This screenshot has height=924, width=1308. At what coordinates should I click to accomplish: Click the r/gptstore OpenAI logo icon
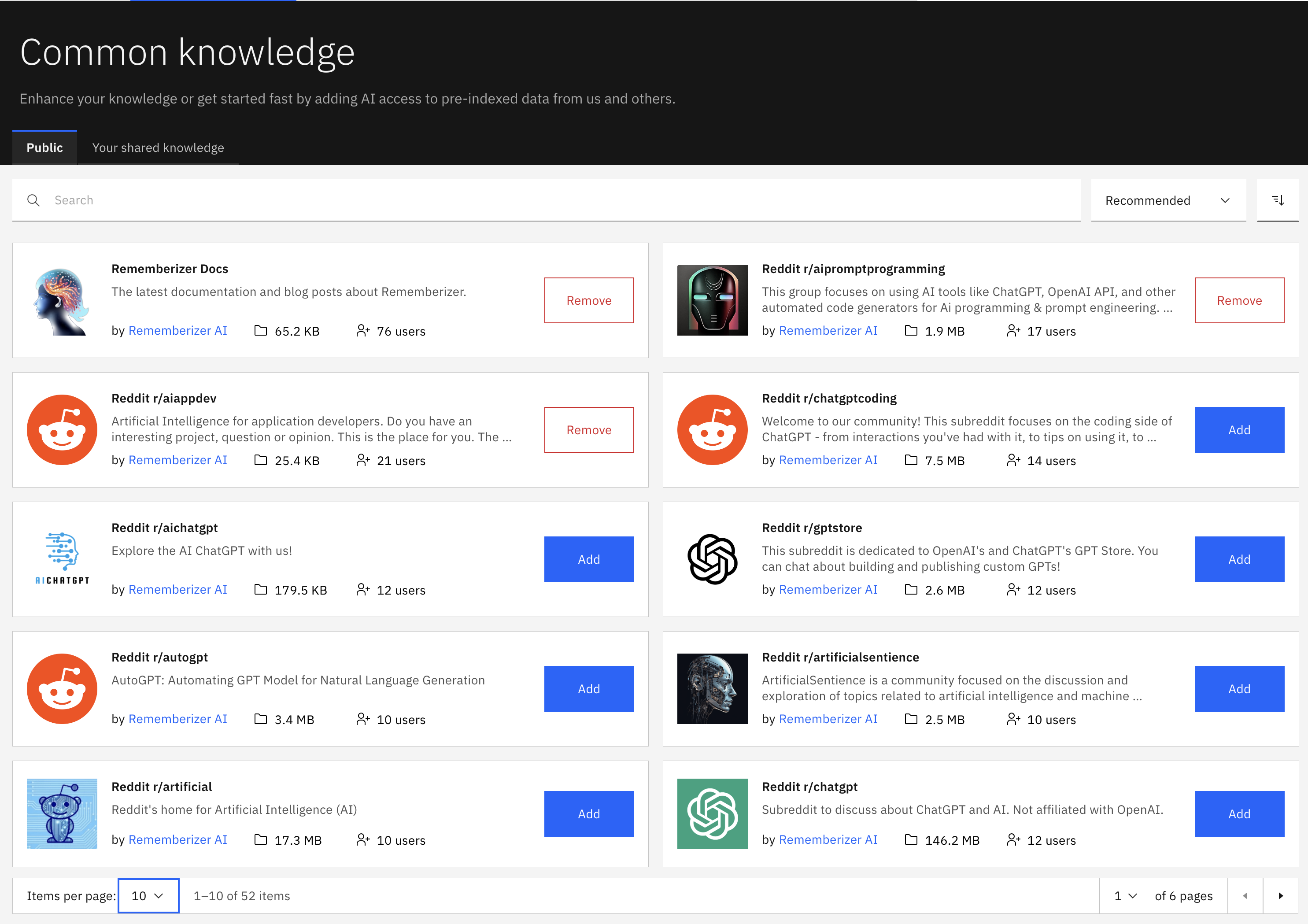coord(712,559)
